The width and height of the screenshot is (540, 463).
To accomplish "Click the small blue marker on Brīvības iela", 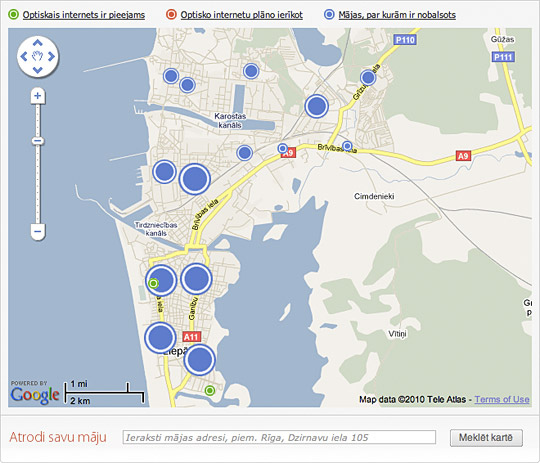I will pyautogui.click(x=347, y=146).
